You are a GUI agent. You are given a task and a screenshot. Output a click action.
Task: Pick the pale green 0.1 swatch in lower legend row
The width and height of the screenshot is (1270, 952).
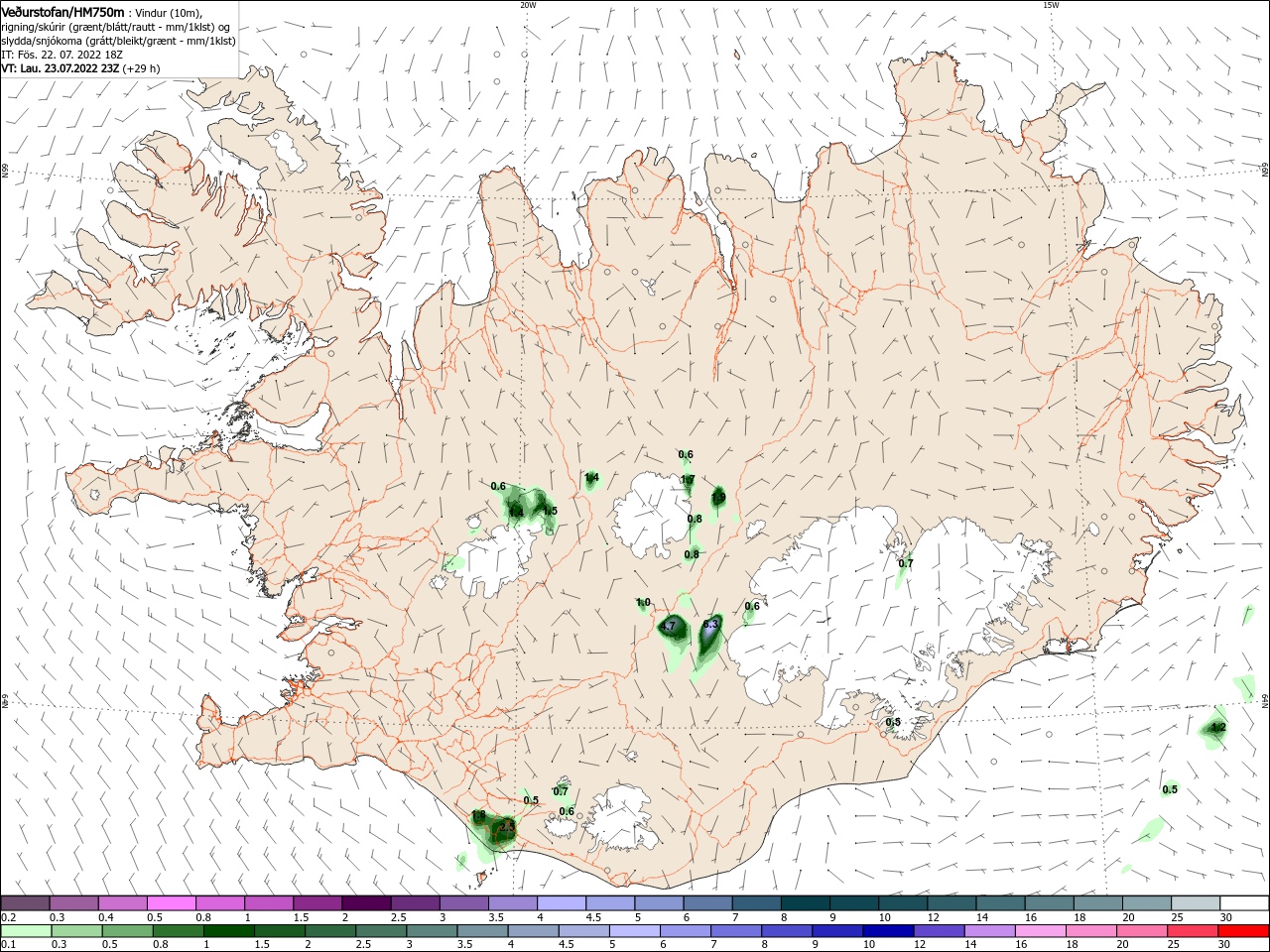(x=24, y=931)
